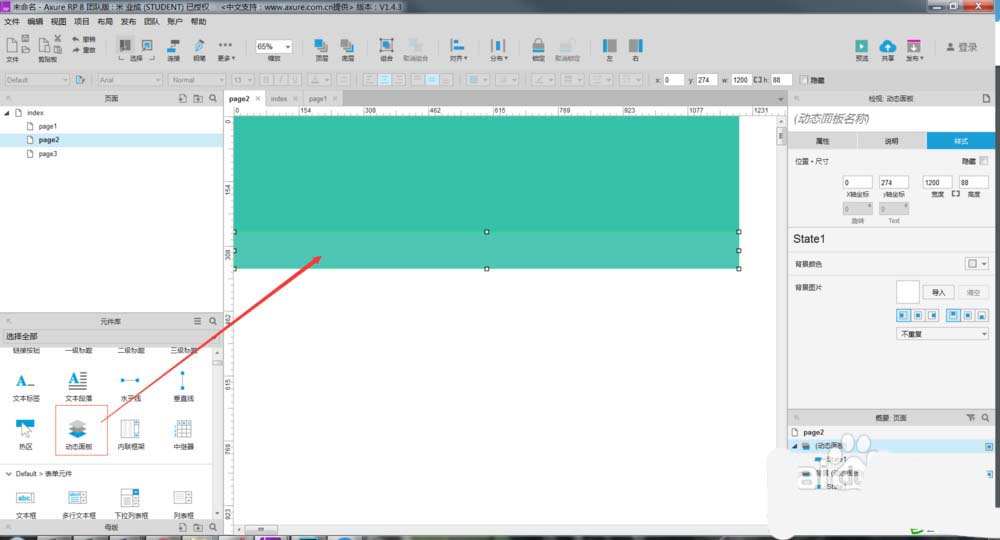Click the search icon in 页面 panel
The image size is (1000, 540).
tap(213, 98)
